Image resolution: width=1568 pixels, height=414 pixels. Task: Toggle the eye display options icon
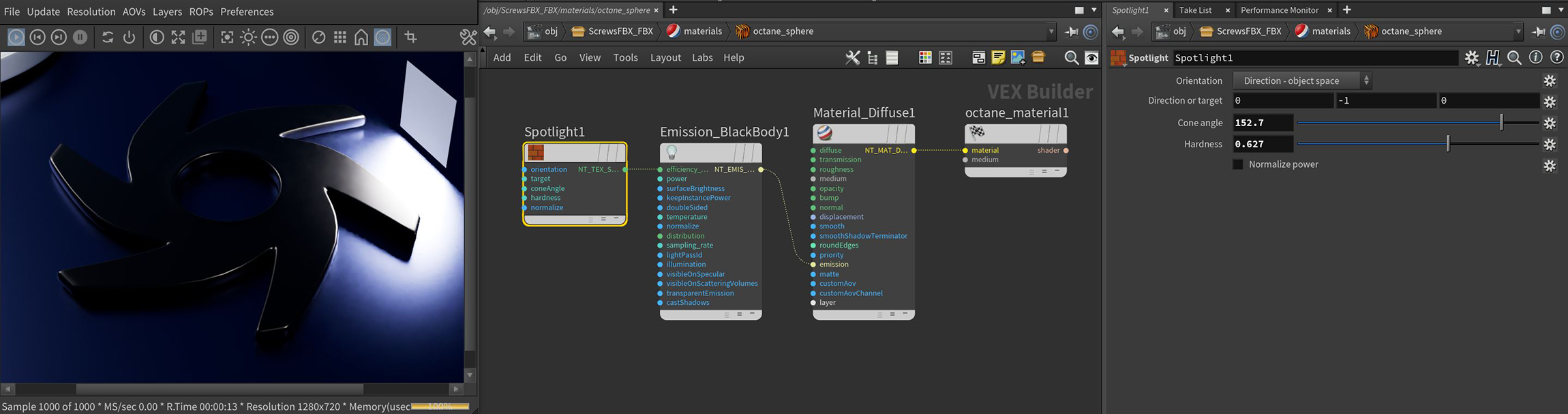click(x=1091, y=58)
